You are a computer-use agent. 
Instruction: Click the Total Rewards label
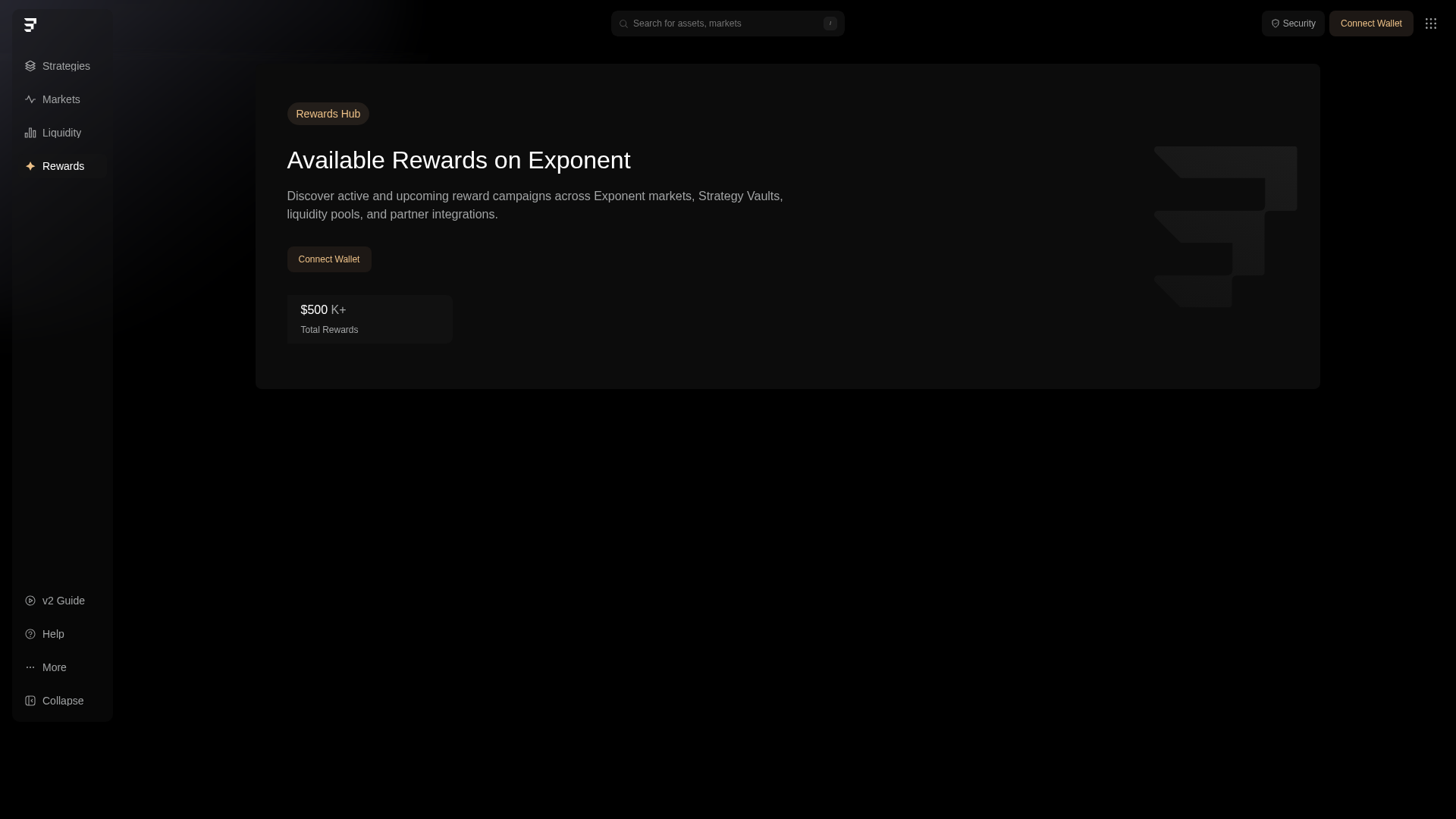point(329,330)
